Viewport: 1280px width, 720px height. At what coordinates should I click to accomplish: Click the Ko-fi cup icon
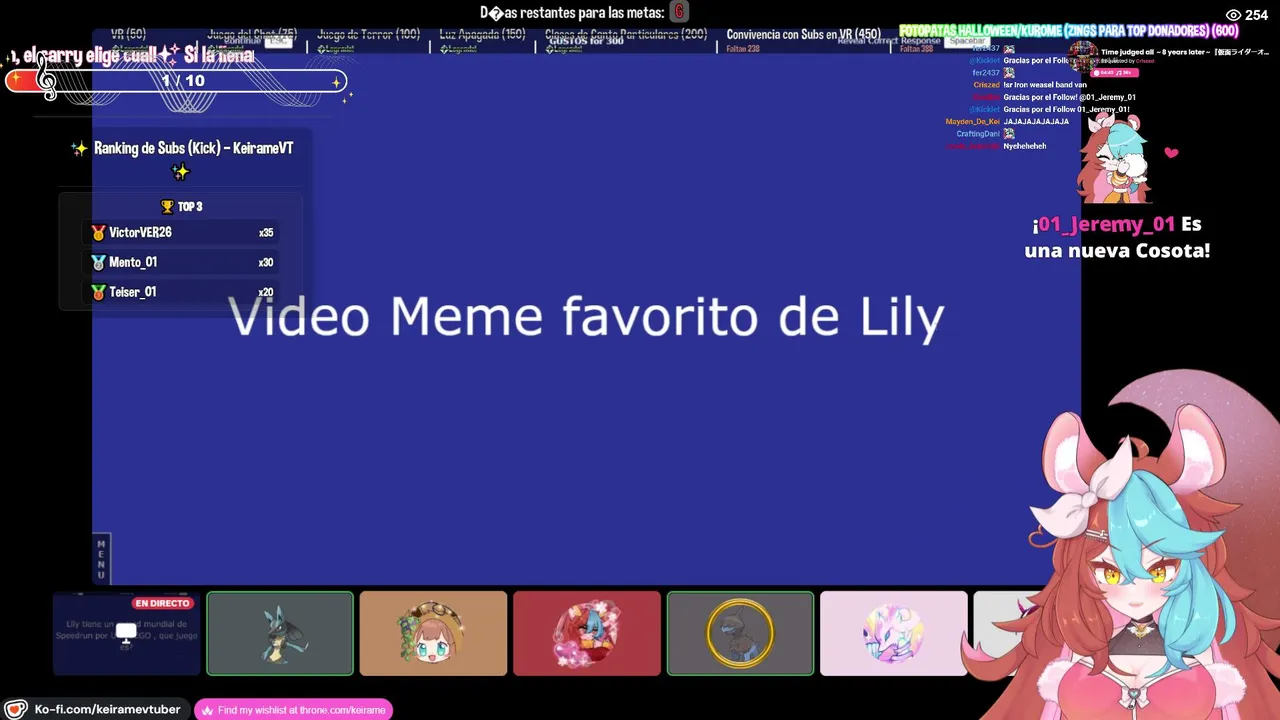16,709
